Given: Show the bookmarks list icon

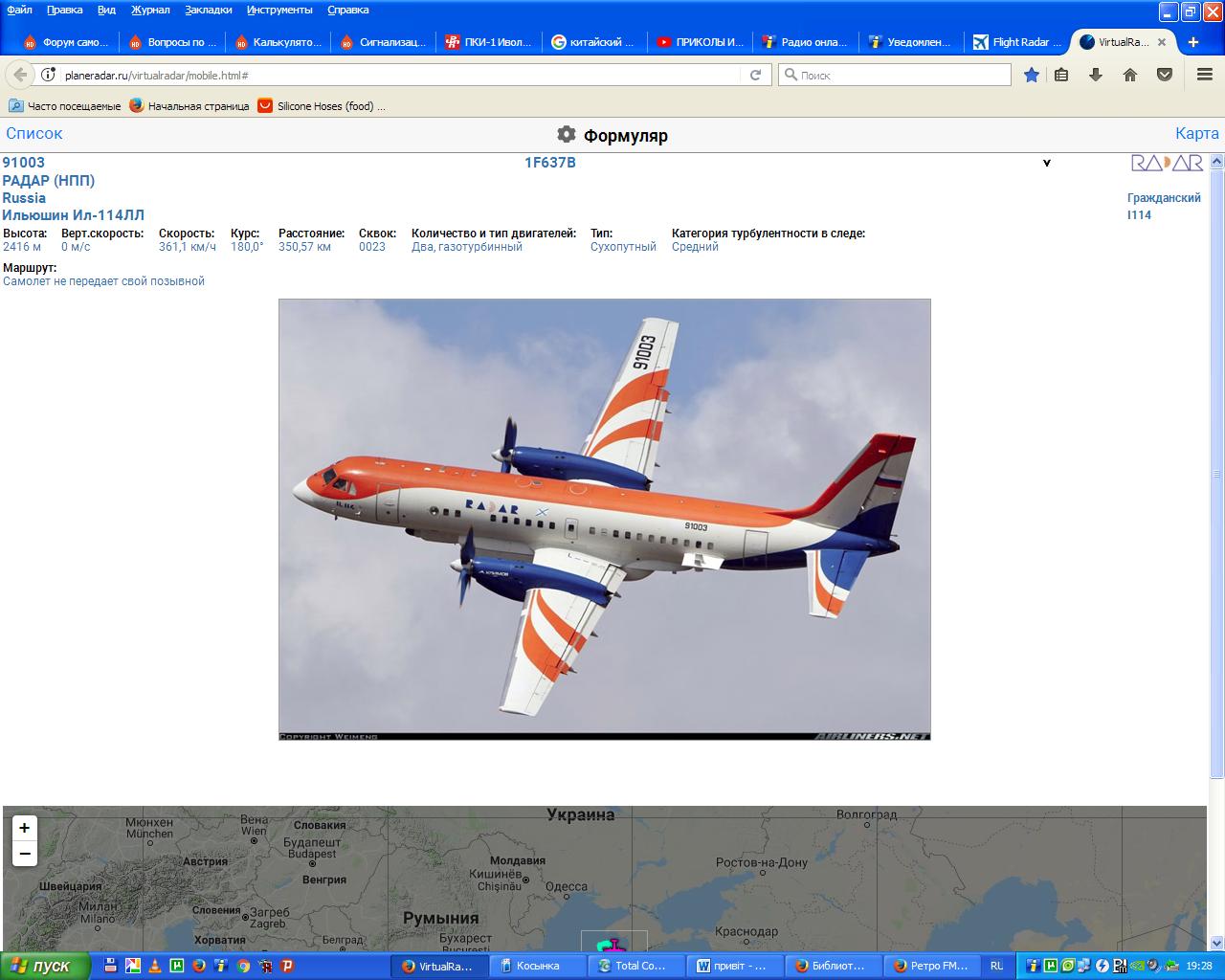Looking at the screenshot, I should (x=1061, y=75).
